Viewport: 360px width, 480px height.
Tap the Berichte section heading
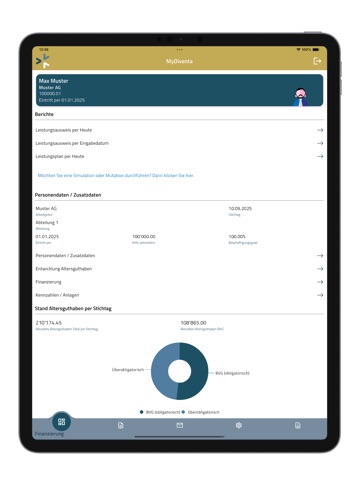click(x=44, y=114)
